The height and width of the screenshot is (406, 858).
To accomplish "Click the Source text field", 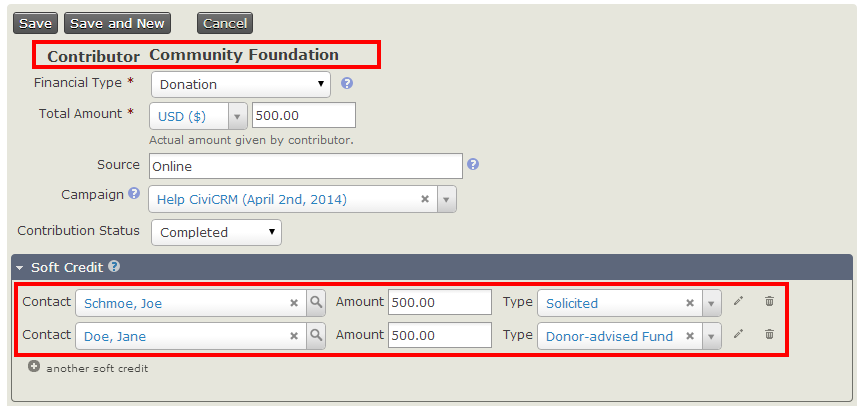I will point(305,166).
